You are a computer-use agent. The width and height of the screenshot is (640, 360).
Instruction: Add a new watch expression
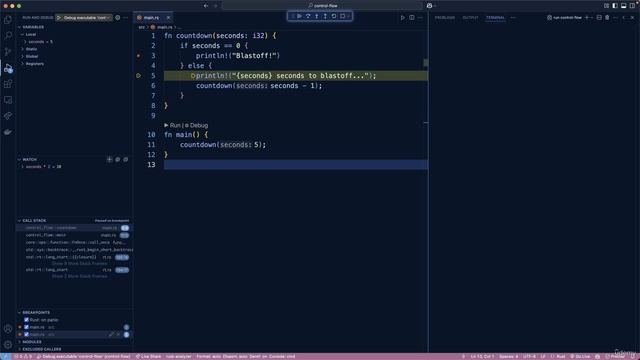coord(109,160)
